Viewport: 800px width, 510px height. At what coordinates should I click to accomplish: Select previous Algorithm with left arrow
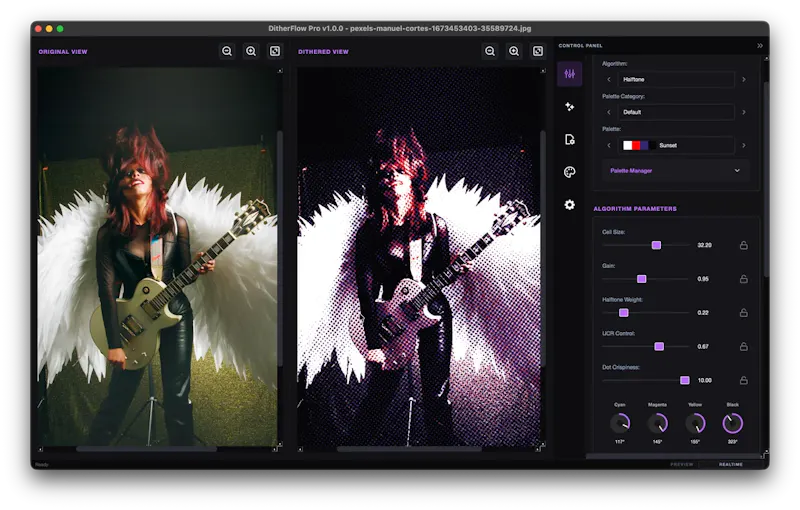(609, 80)
